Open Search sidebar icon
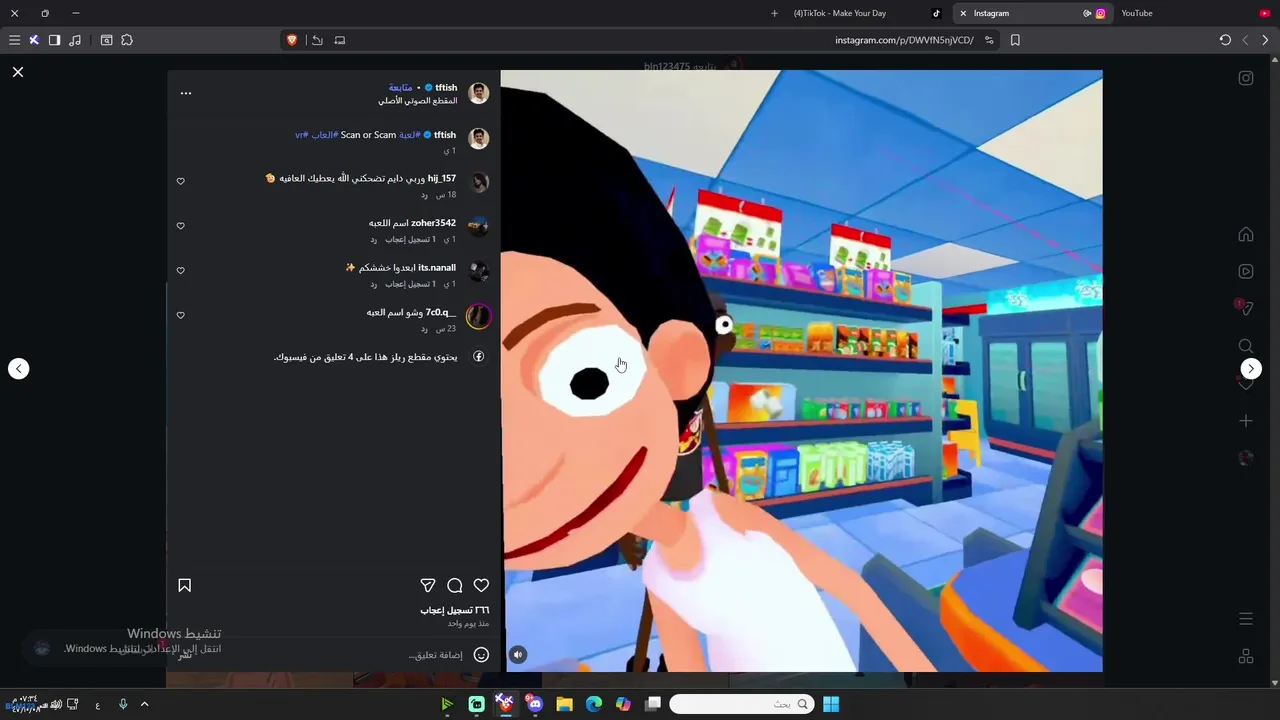The height and width of the screenshot is (720, 1280). (1246, 346)
